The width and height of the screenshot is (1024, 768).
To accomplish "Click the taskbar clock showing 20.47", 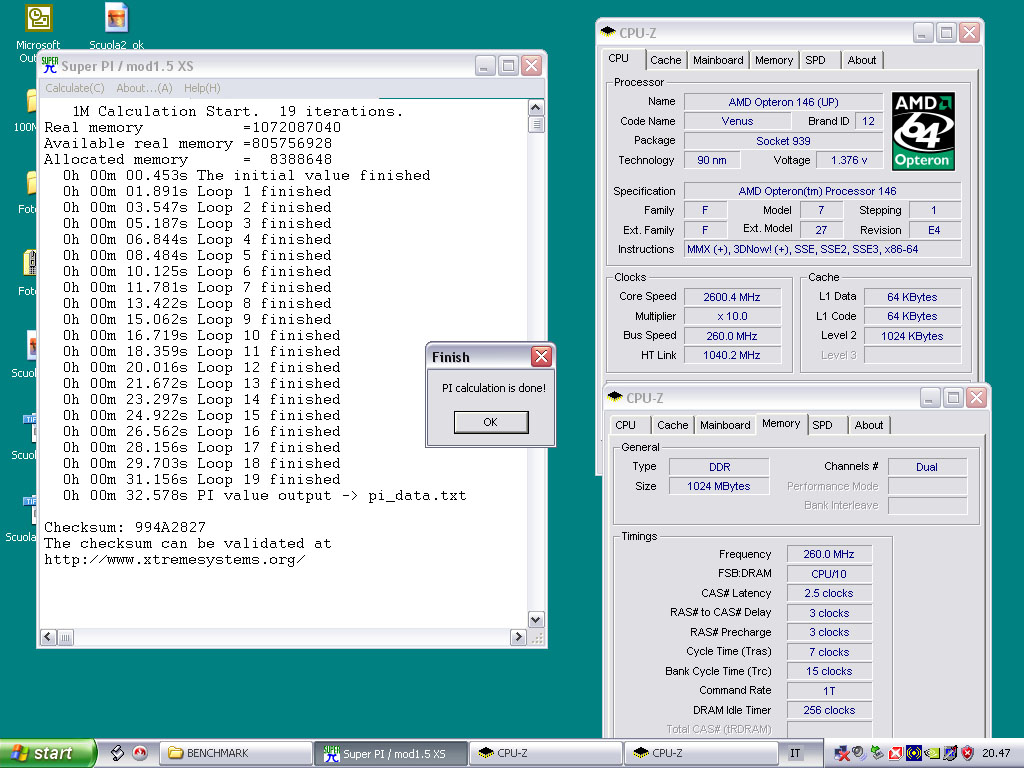I will click(x=996, y=753).
